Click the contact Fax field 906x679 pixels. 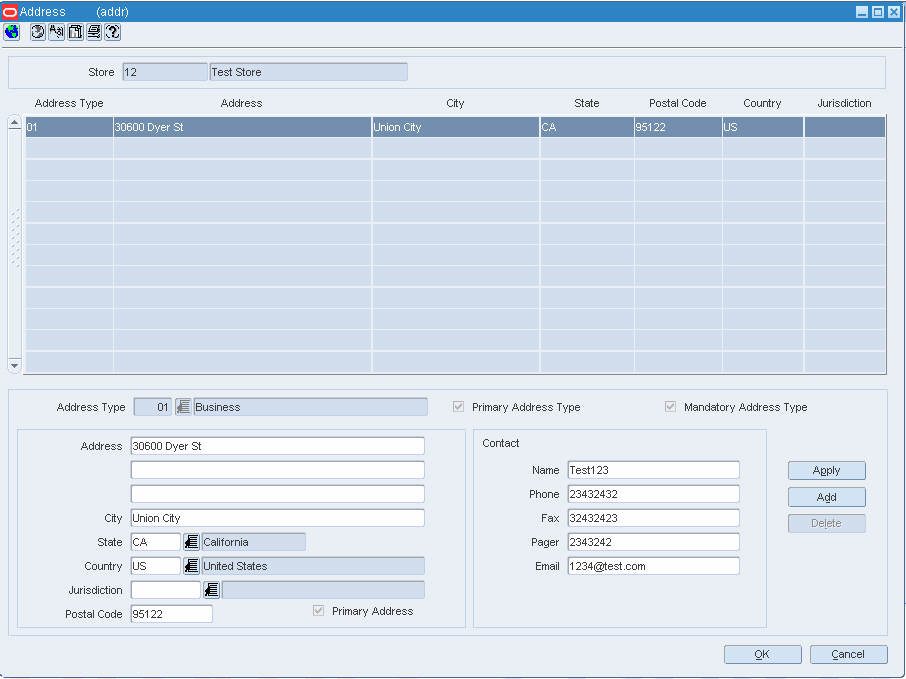click(653, 518)
